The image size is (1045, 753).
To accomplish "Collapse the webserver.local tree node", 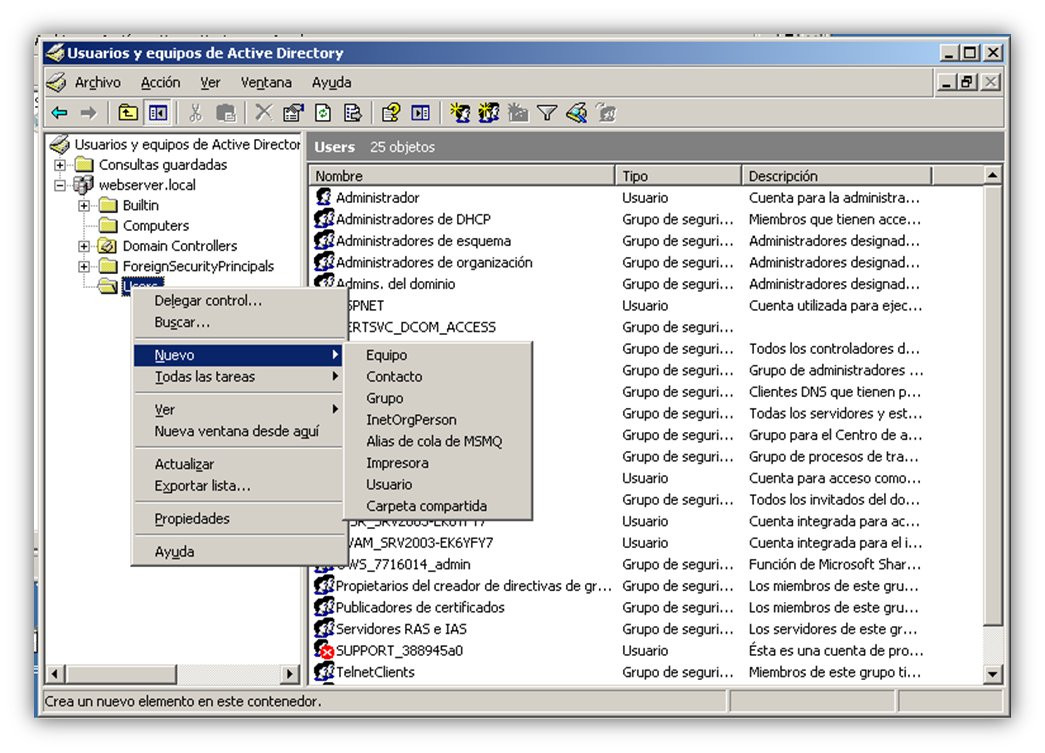I will (60, 185).
